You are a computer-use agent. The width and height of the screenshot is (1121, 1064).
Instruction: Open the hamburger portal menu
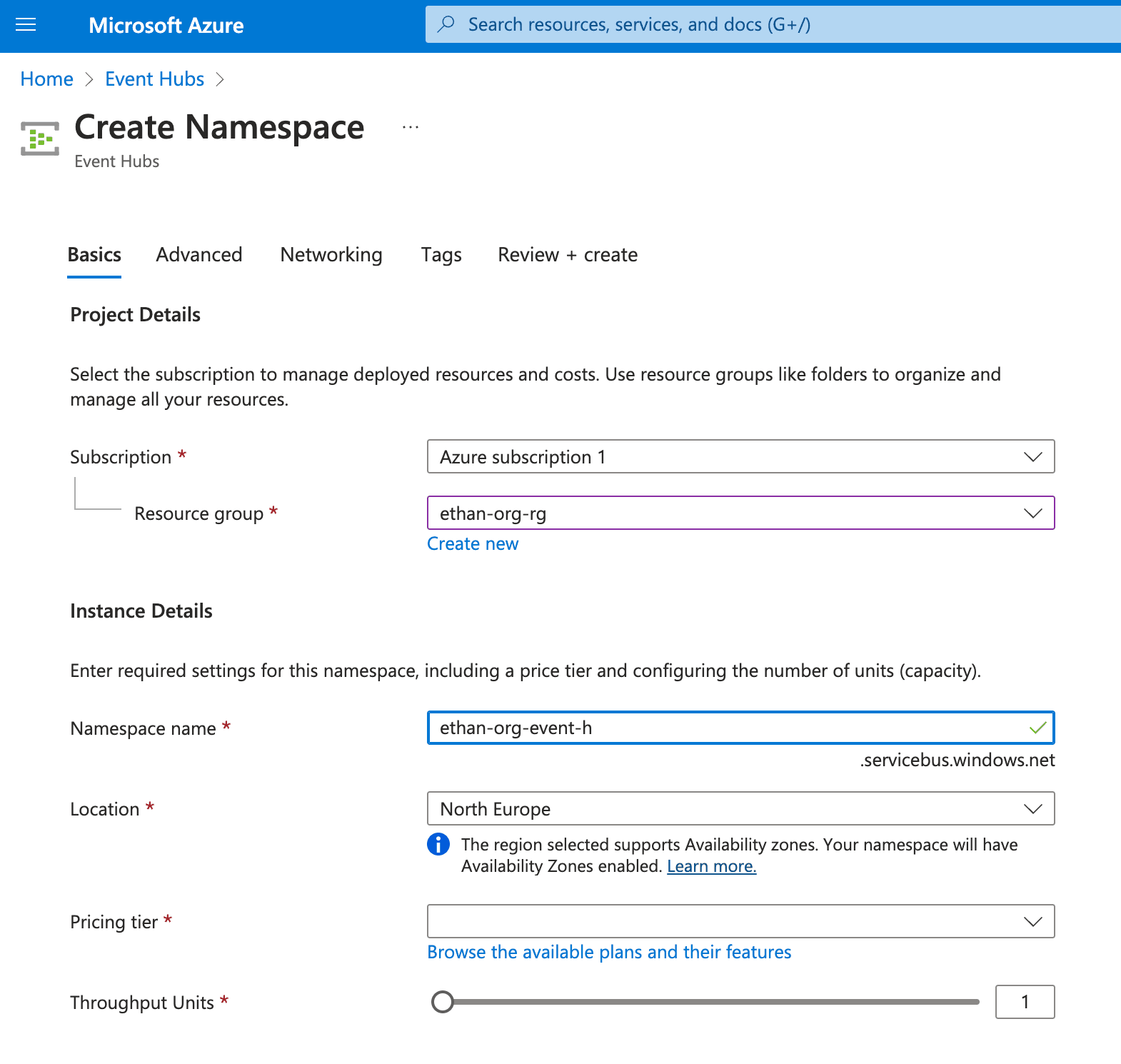(x=26, y=25)
